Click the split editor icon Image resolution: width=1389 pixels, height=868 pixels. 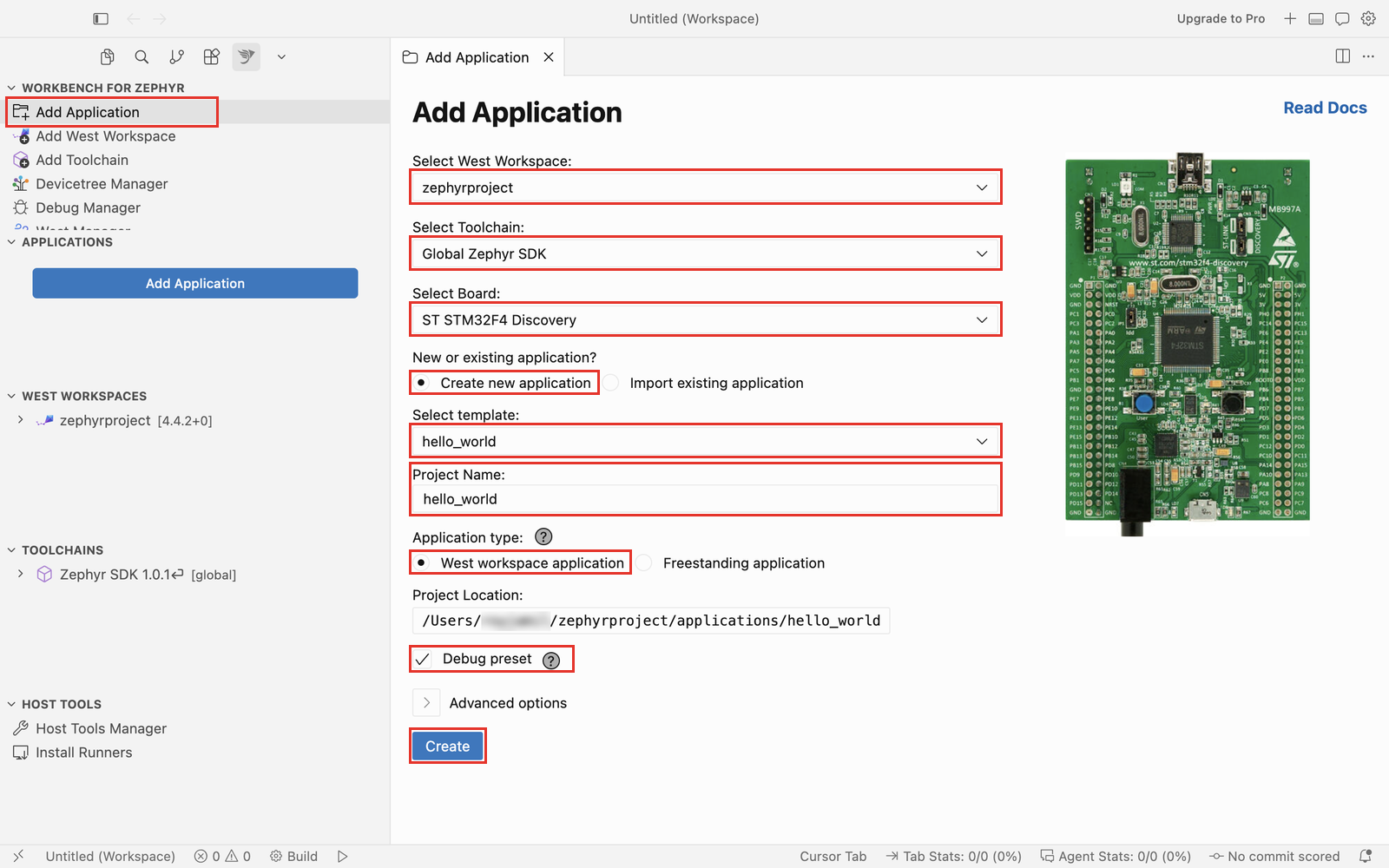pyautogui.click(x=1343, y=56)
